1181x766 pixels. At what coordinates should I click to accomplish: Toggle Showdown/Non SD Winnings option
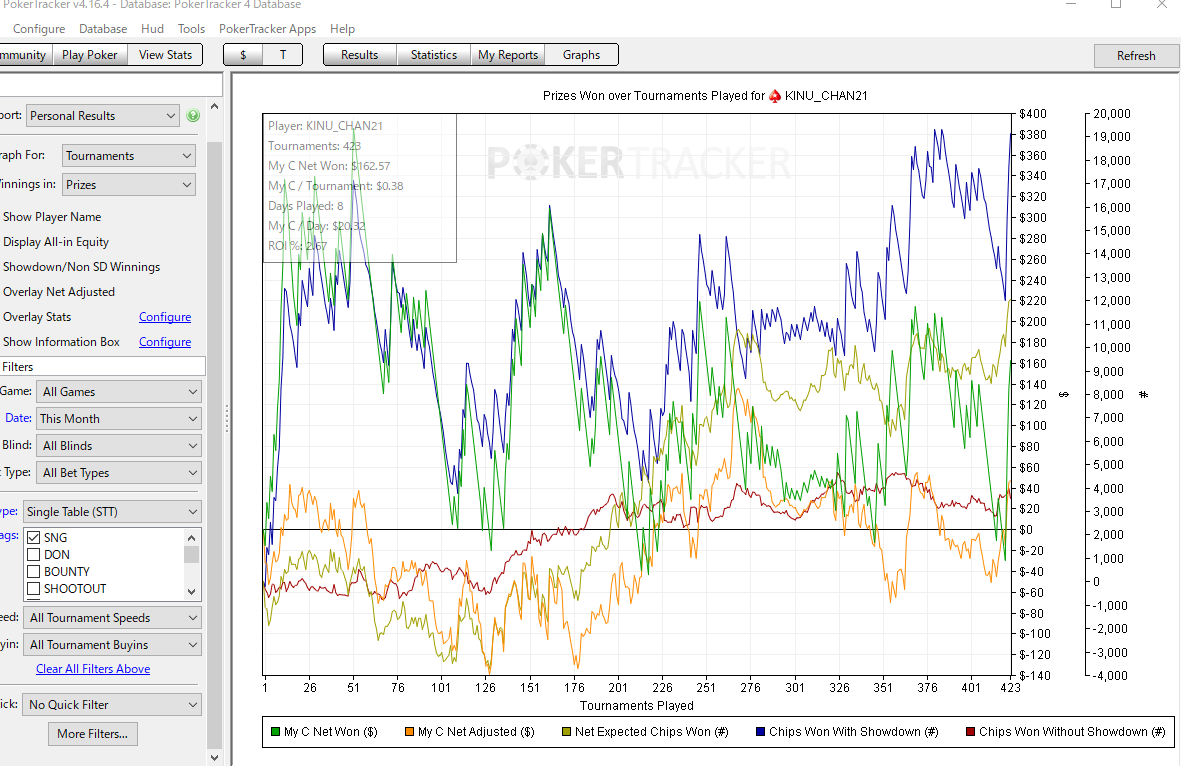tap(81, 267)
